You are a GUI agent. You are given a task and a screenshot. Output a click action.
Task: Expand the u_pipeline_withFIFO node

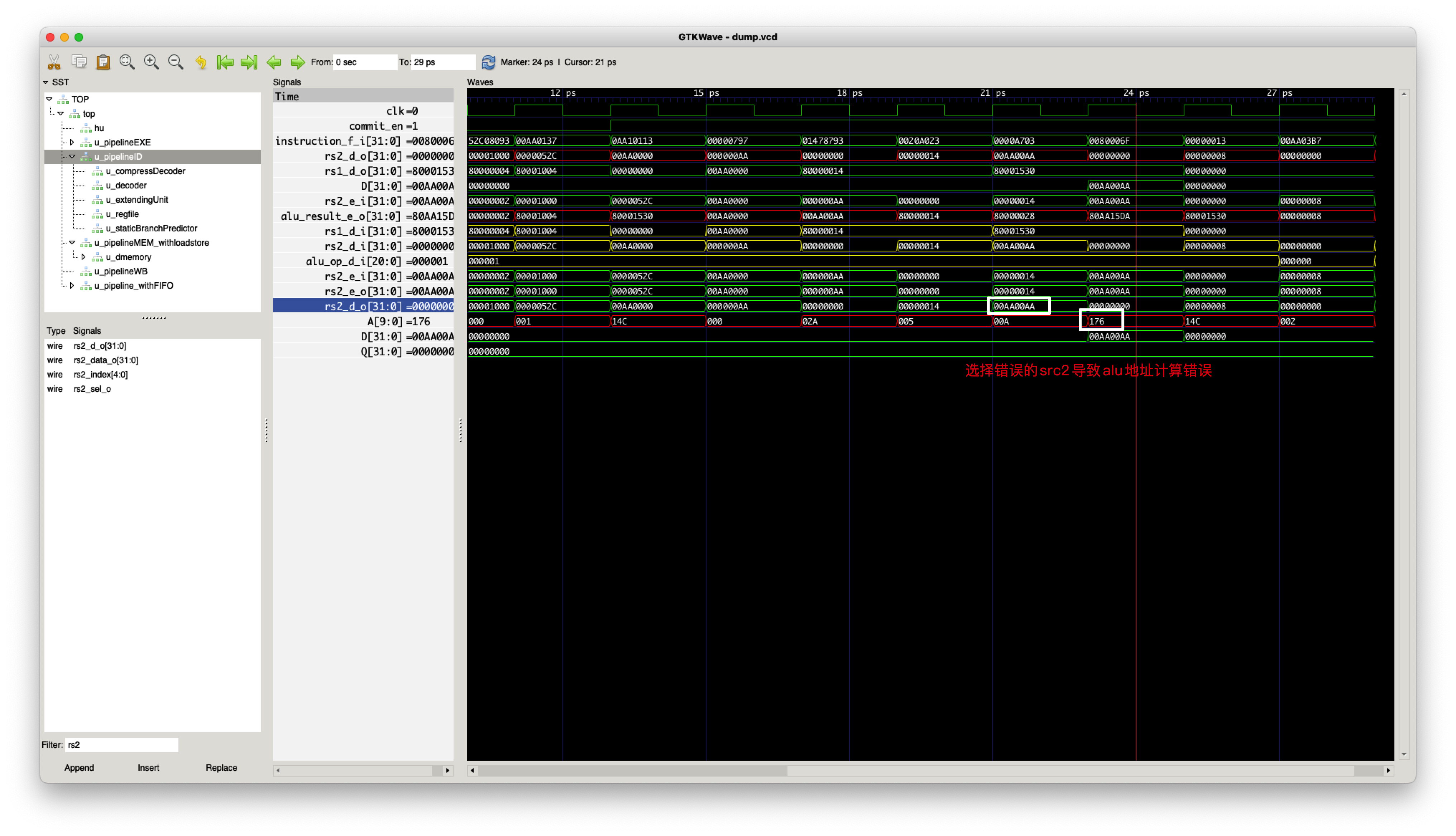click(72, 285)
